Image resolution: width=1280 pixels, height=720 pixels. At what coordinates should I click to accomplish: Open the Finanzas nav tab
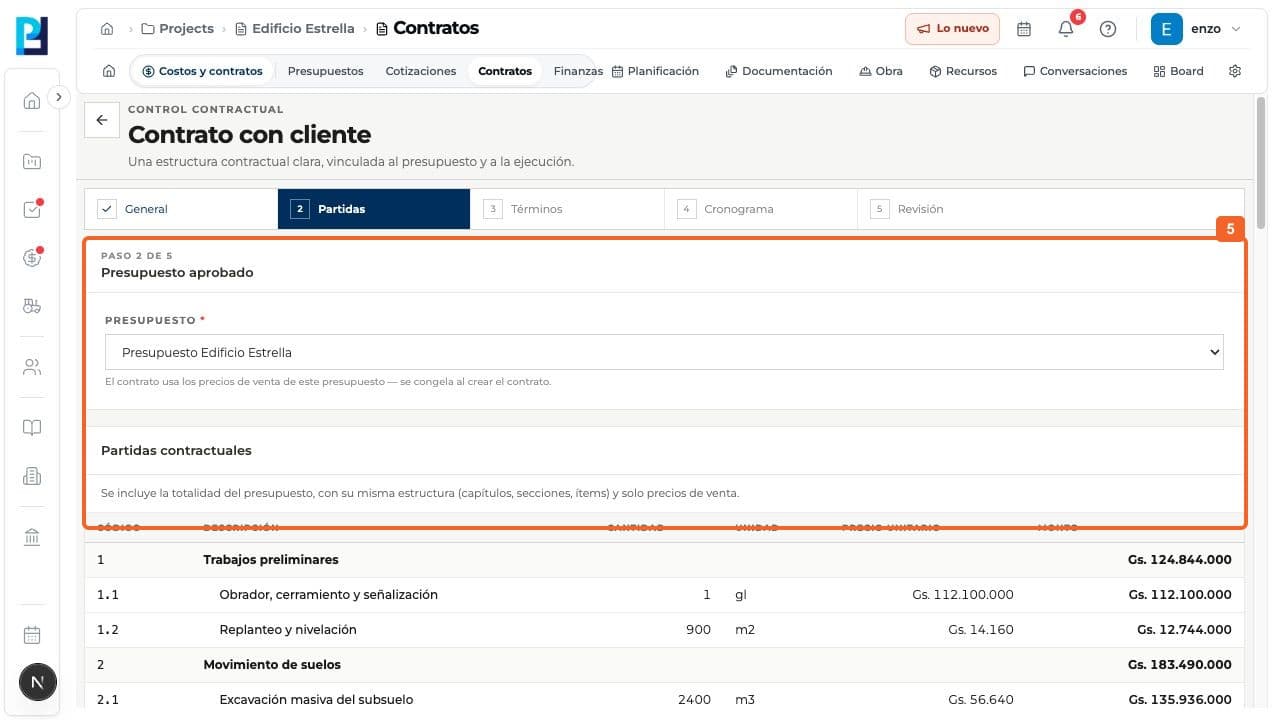pyautogui.click(x=578, y=71)
